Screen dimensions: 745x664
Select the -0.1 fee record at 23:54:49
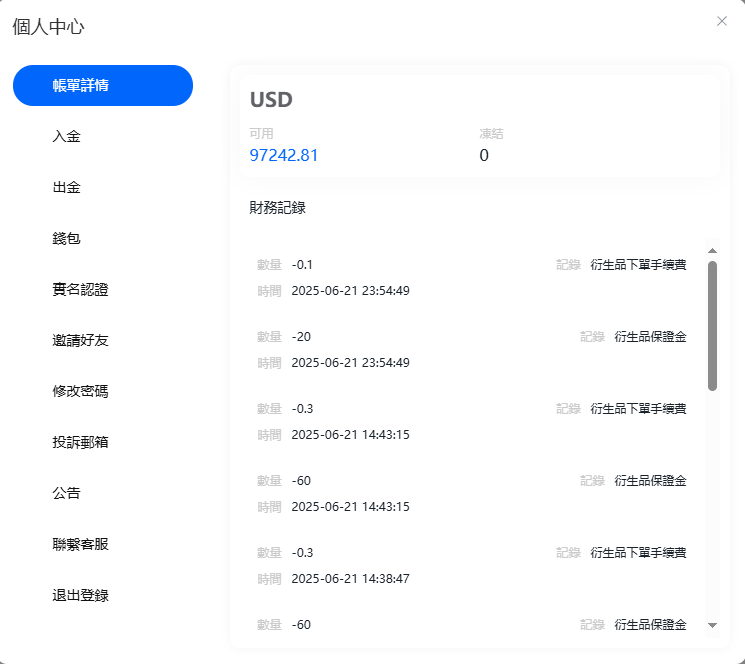[x=471, y=278]
